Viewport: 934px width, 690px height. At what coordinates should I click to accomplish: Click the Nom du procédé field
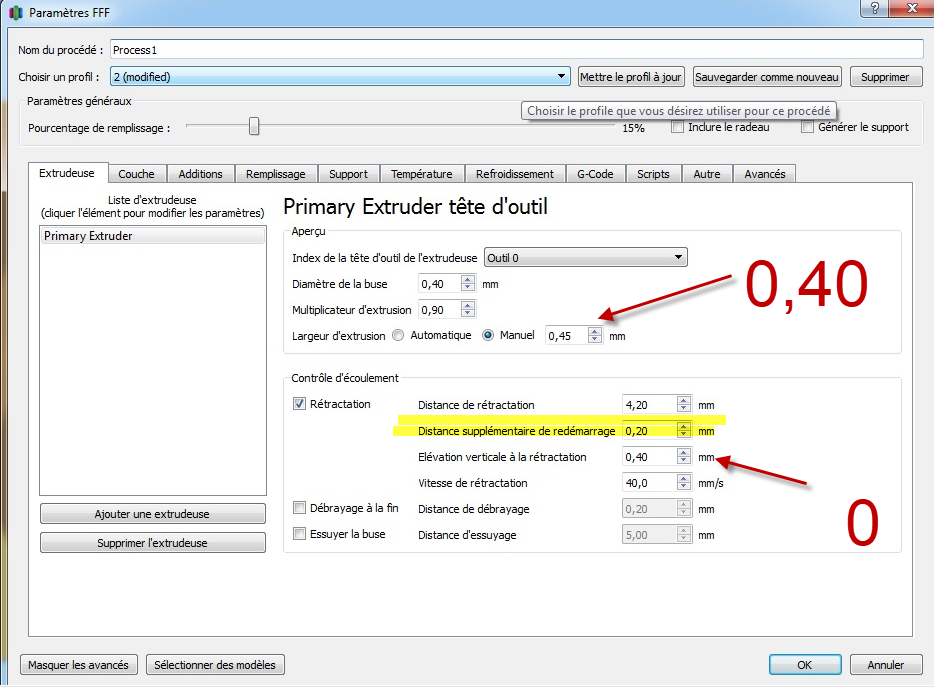[516, 49]
